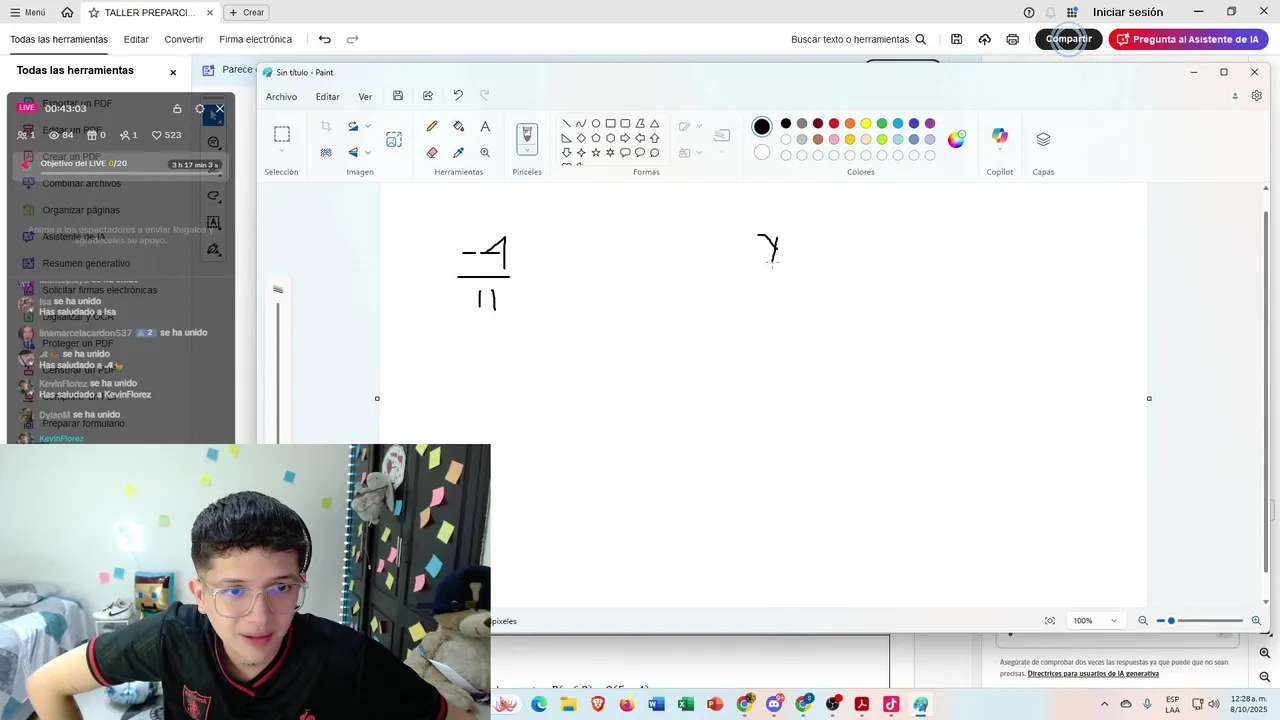Click the Remove background icon
Viewport: 1280px width, 720px height.
[x=326, y=153]
